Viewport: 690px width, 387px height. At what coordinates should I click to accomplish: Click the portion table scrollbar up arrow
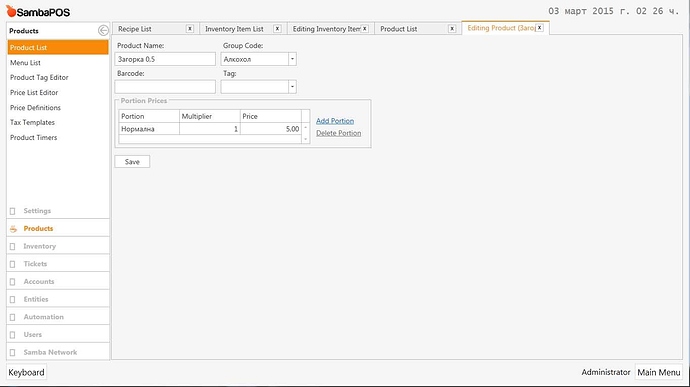[x=305, y=127]
